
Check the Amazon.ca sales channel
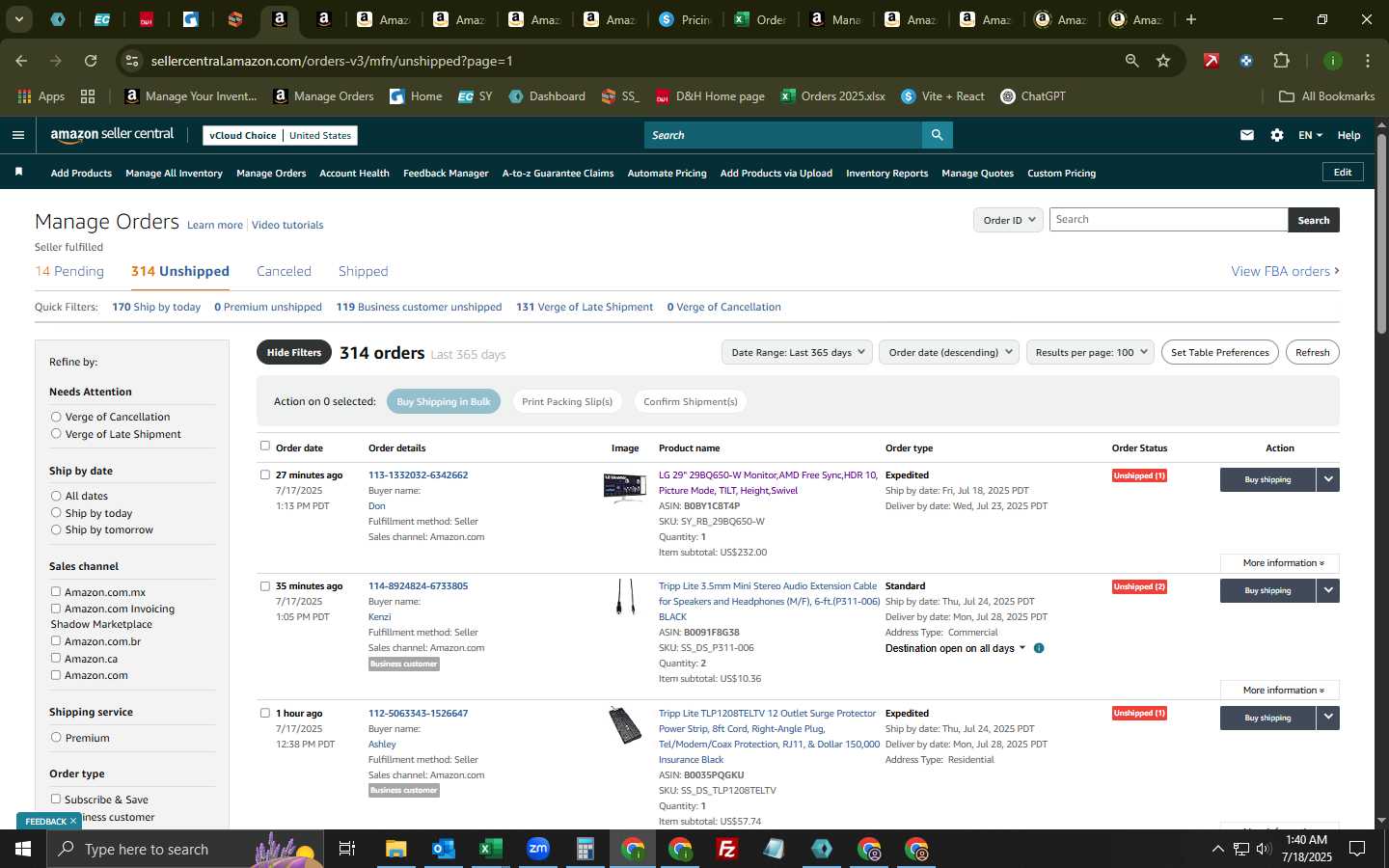56,658
